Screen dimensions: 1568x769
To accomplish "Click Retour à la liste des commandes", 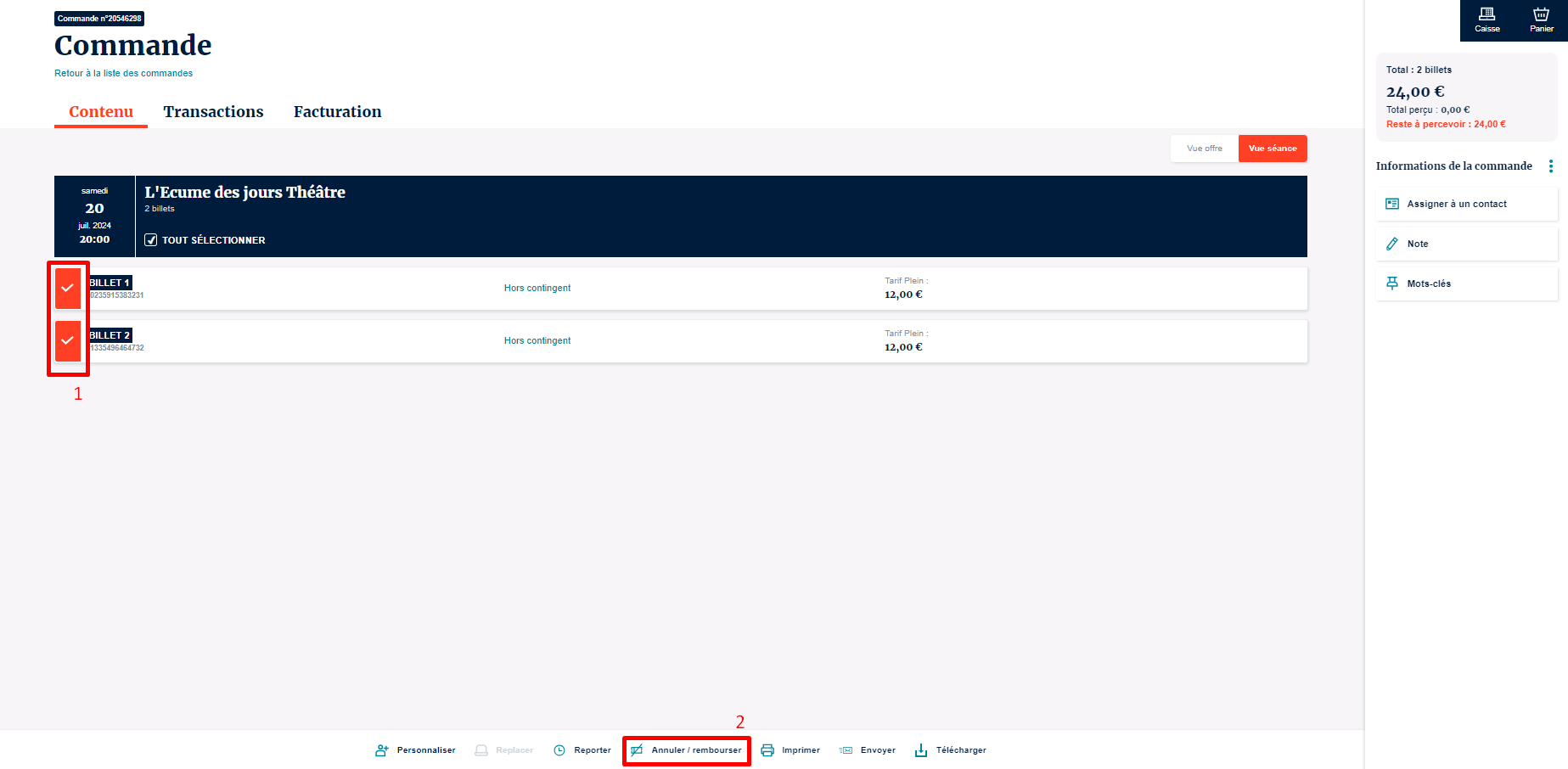I will [123, 74].
